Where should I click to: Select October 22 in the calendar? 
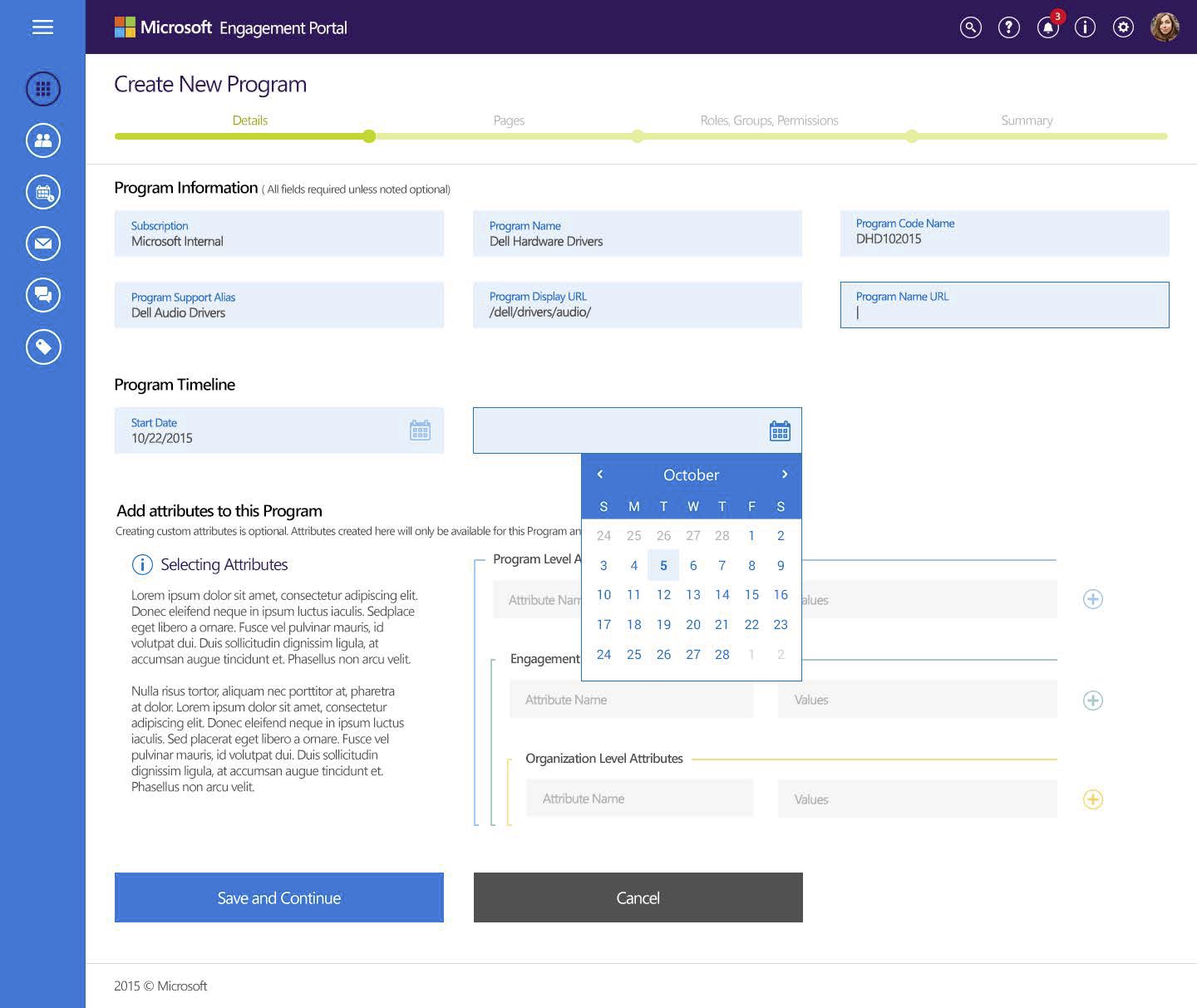[751, 625]
